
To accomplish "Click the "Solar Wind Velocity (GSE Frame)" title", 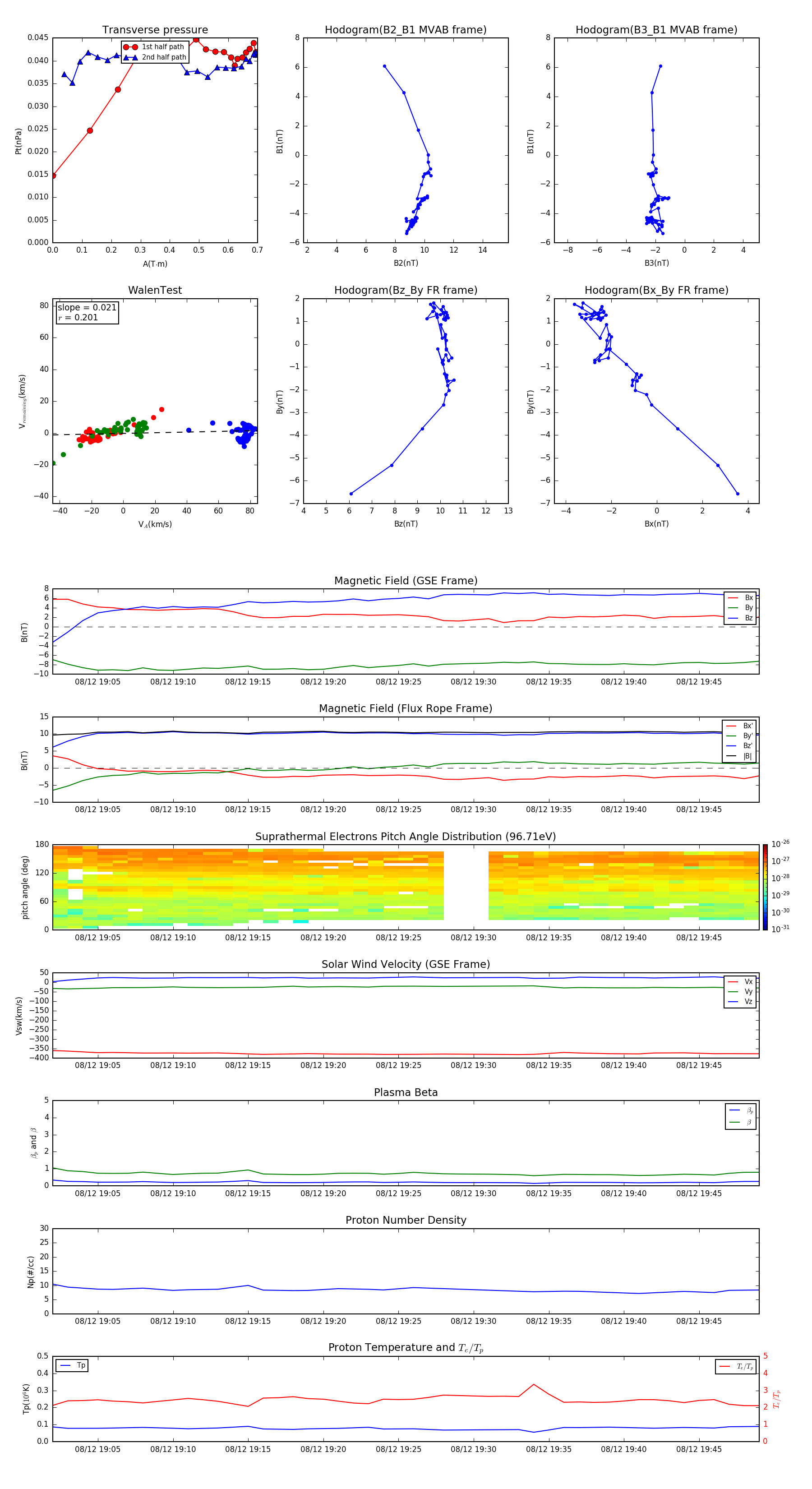I will 406,964.
